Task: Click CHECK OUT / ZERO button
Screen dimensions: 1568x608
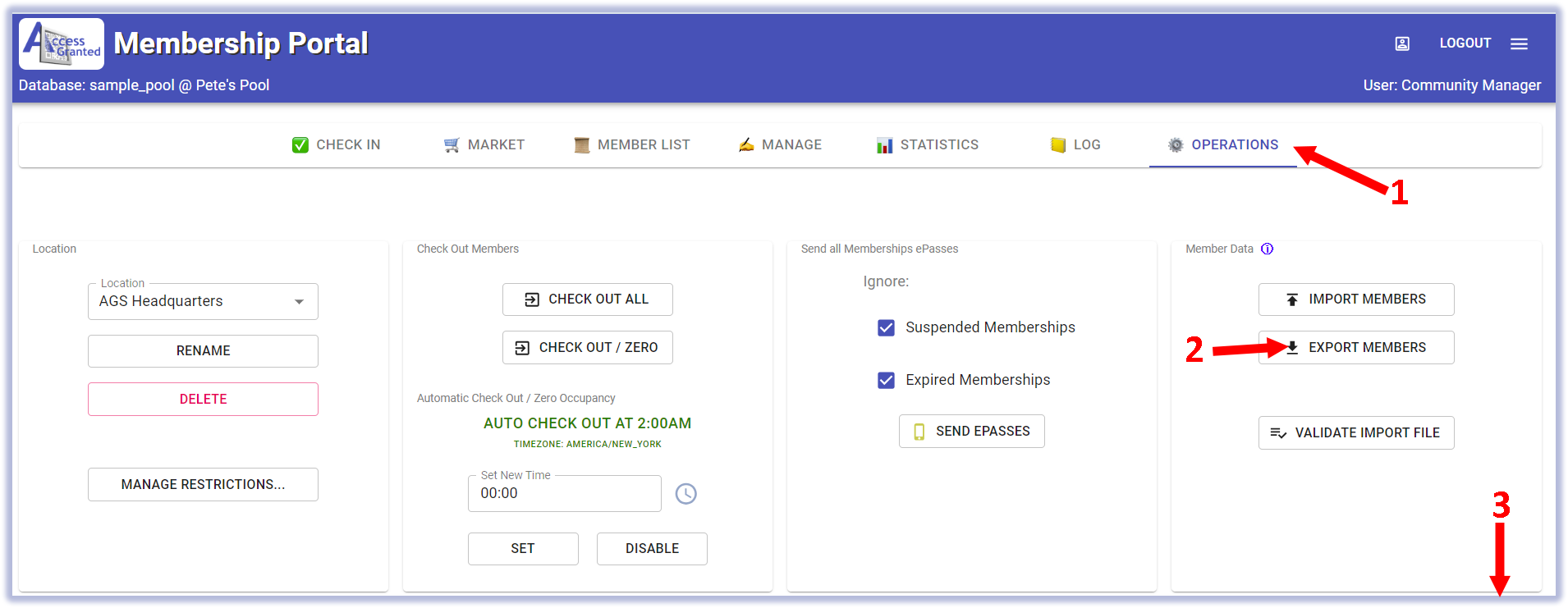Action: tap(588, 348)
